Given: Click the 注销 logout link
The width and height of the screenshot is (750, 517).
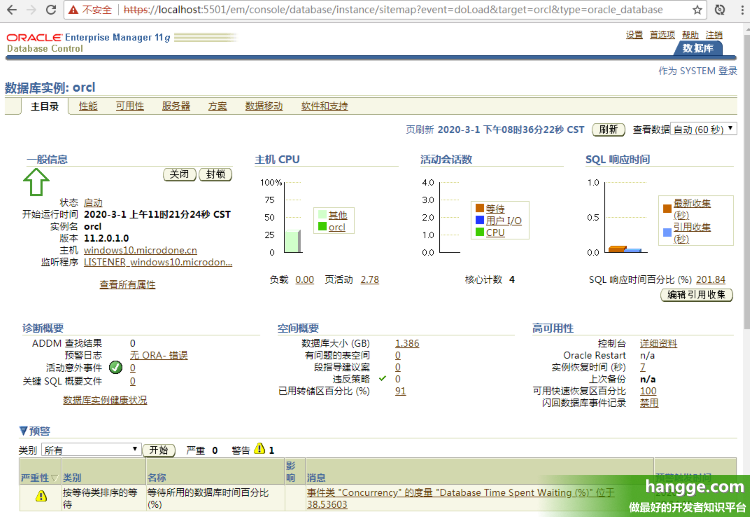Looking at the screenshot, I should (714, 35).
